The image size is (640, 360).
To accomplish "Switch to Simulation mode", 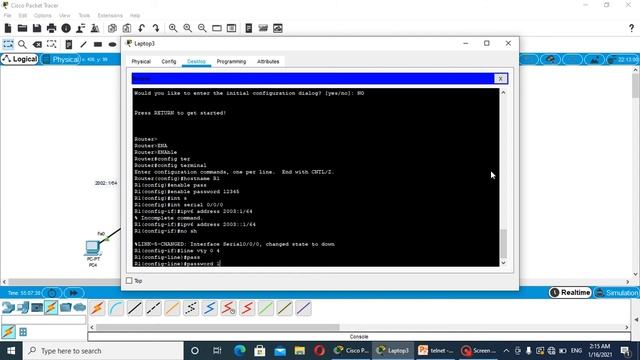I will [x=616, y=293].
